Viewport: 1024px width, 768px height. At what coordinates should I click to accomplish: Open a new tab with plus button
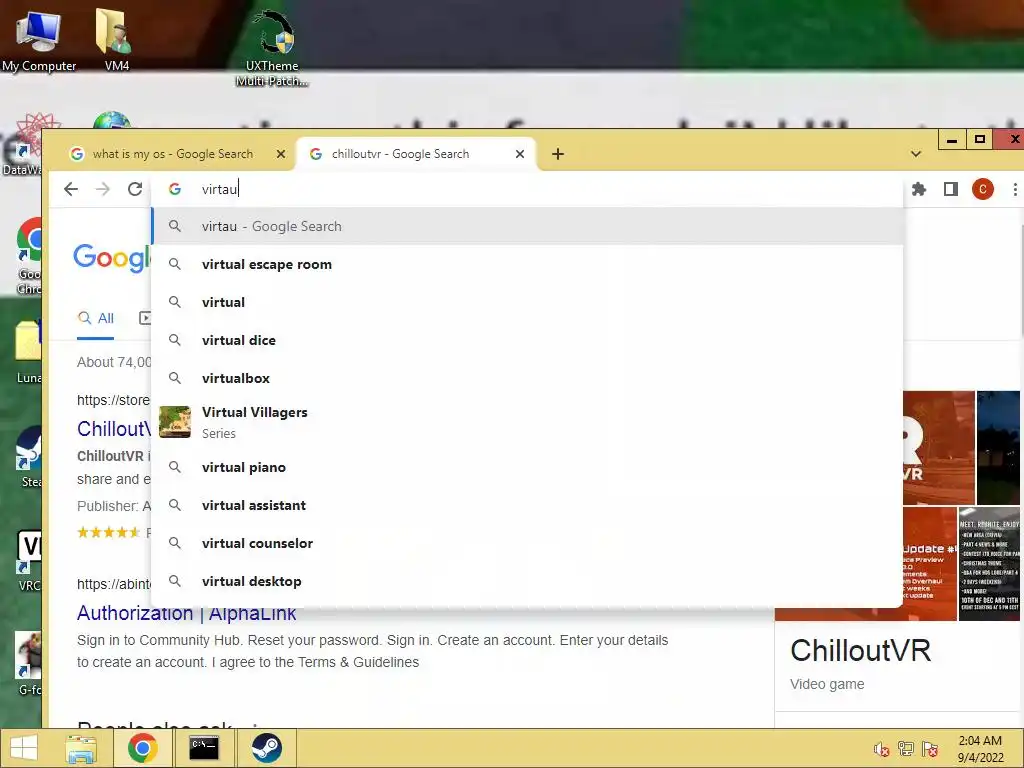(558, 154)
